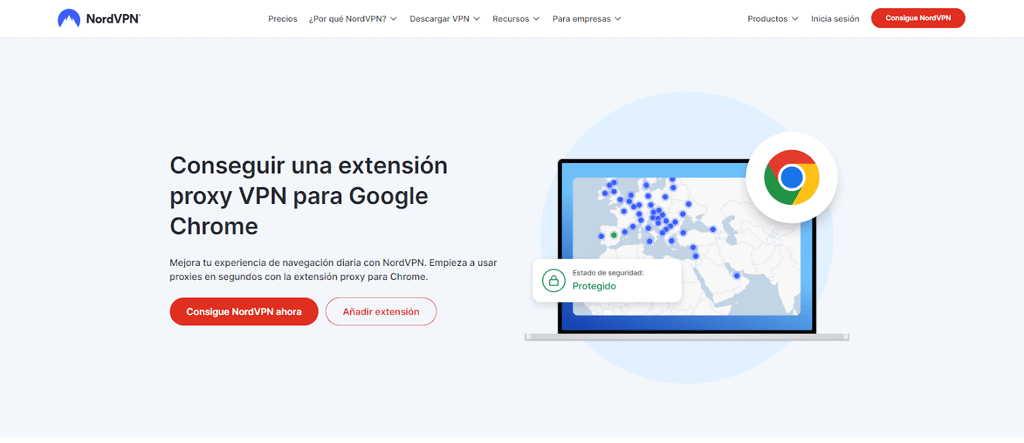Expand the ¿Por qué NordVPN? menu
The height and width of the screenshot is (443, 1024).
(x=353, y=19)
